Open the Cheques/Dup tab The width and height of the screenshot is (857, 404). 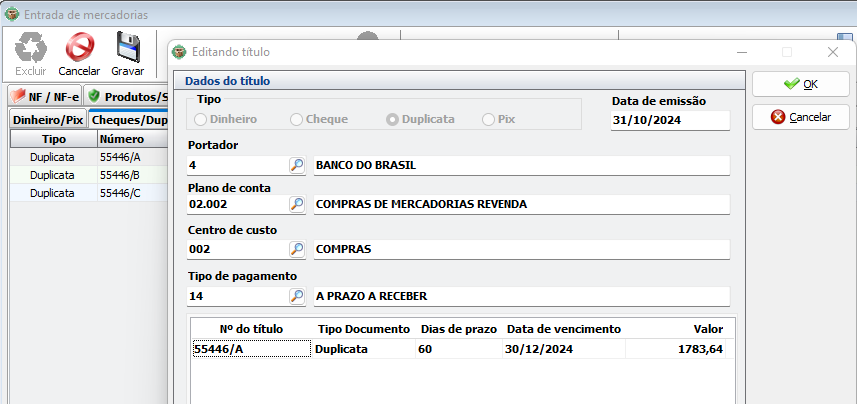129,120
